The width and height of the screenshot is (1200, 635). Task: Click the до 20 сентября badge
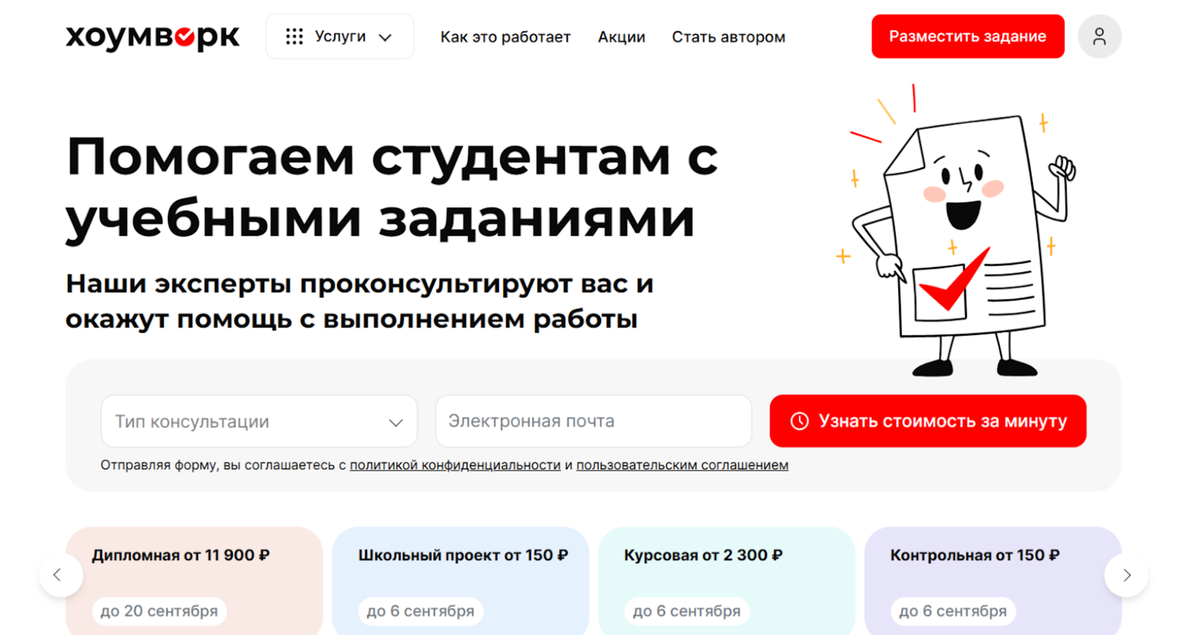[x=159, y=611]
